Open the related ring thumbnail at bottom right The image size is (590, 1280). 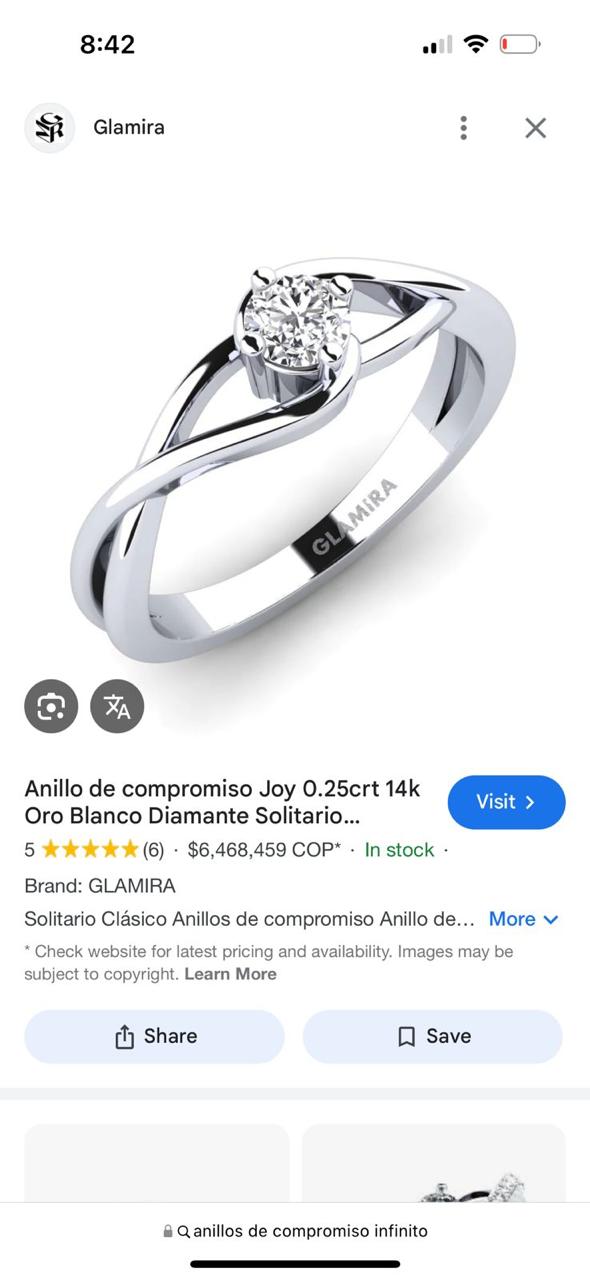[x=433, y=1163]
